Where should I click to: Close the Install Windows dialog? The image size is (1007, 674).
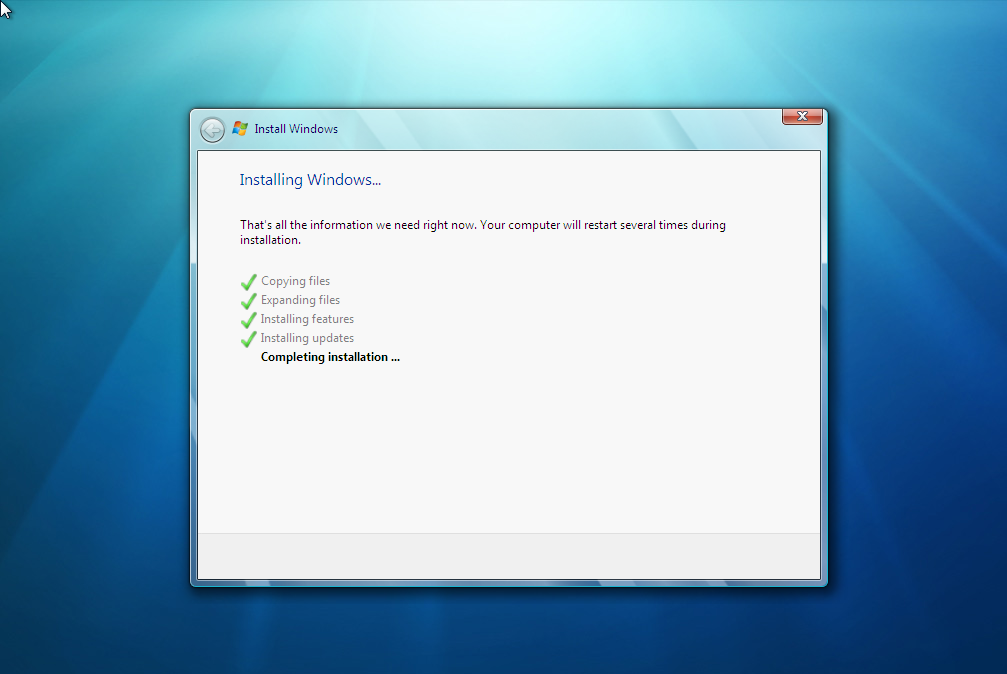point(802,116)
